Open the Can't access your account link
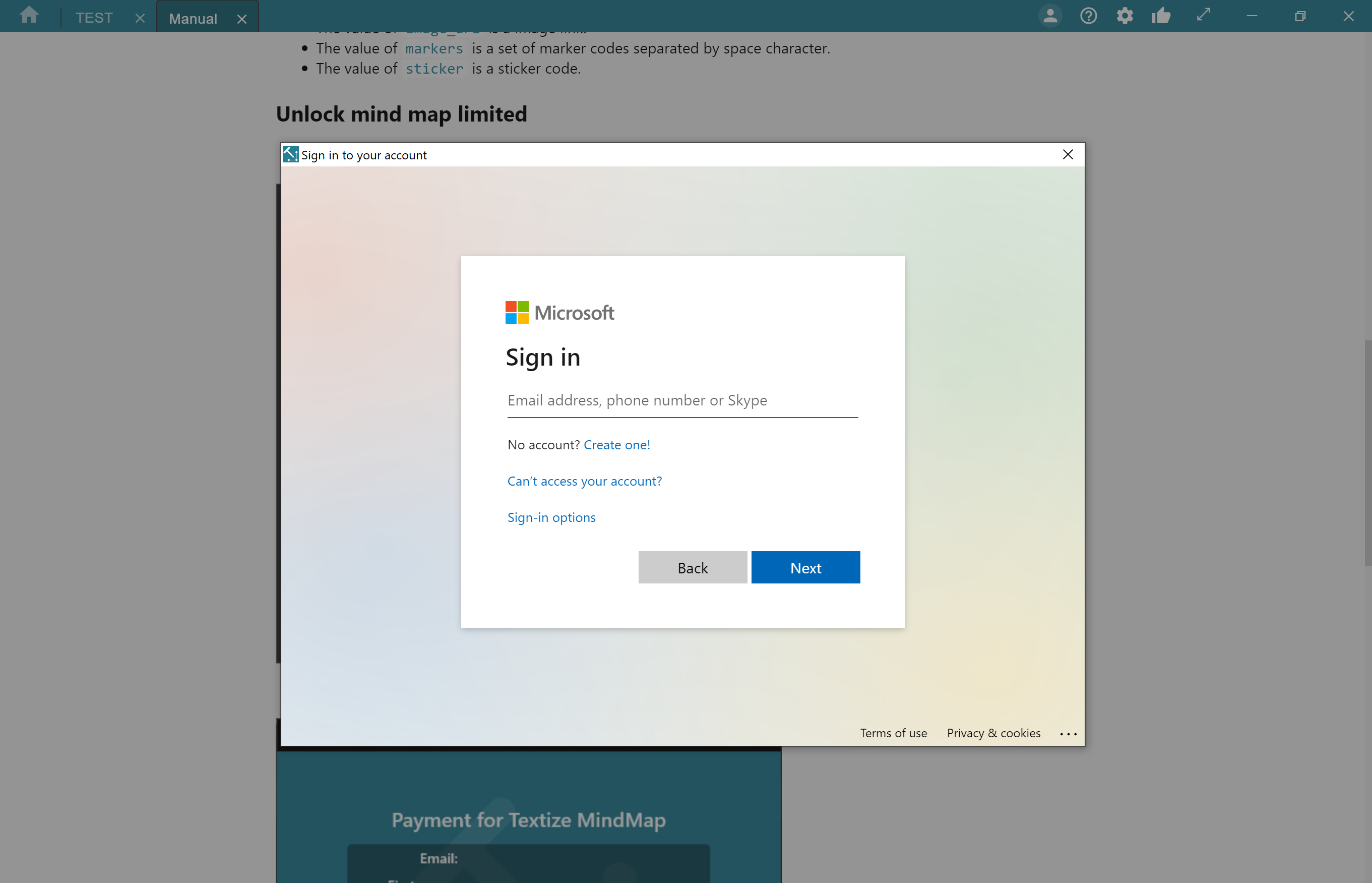This screenshot has height=883, width=1372. coord(585,481)
